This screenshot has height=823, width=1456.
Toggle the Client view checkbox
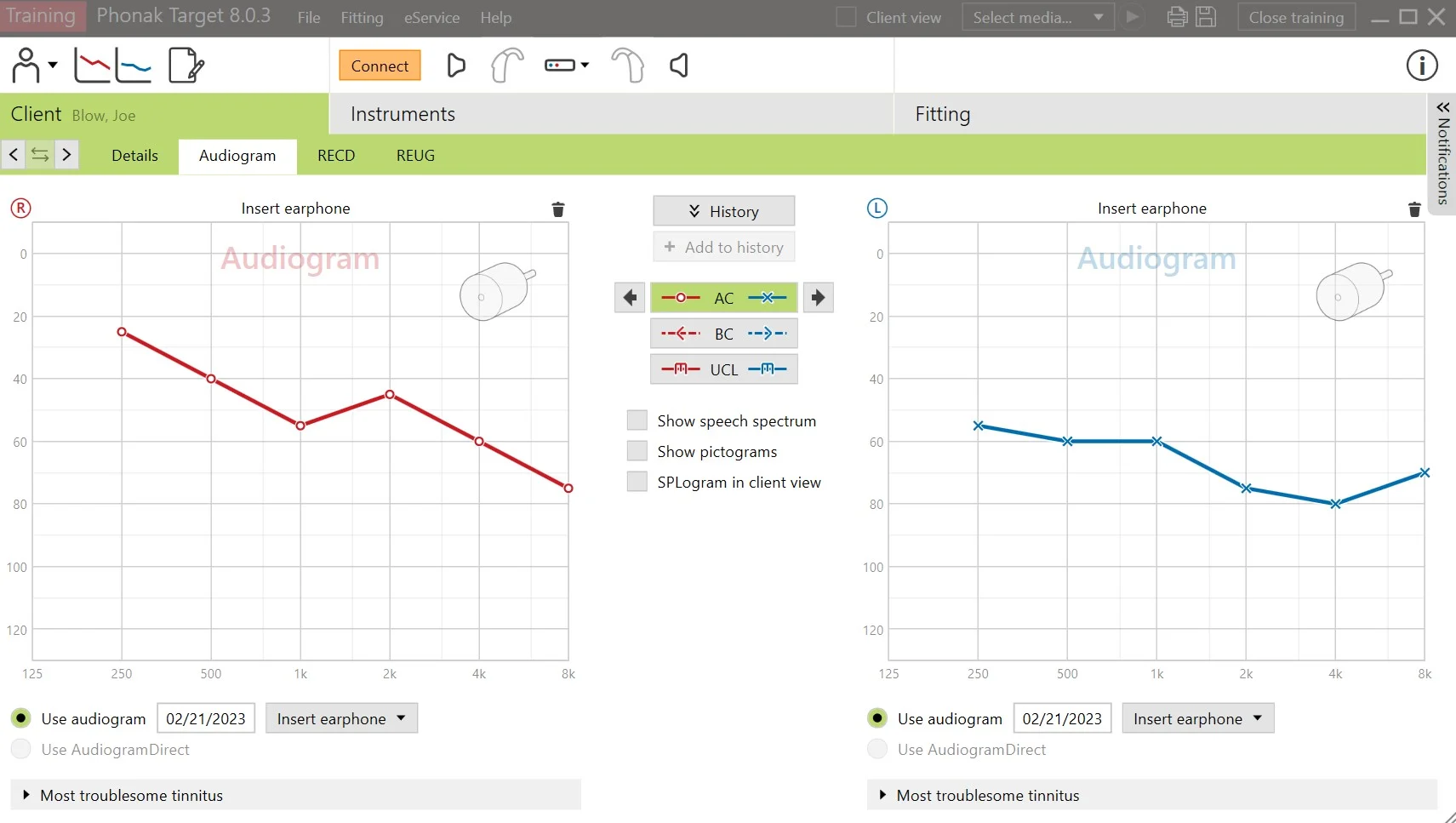(846, 17)
